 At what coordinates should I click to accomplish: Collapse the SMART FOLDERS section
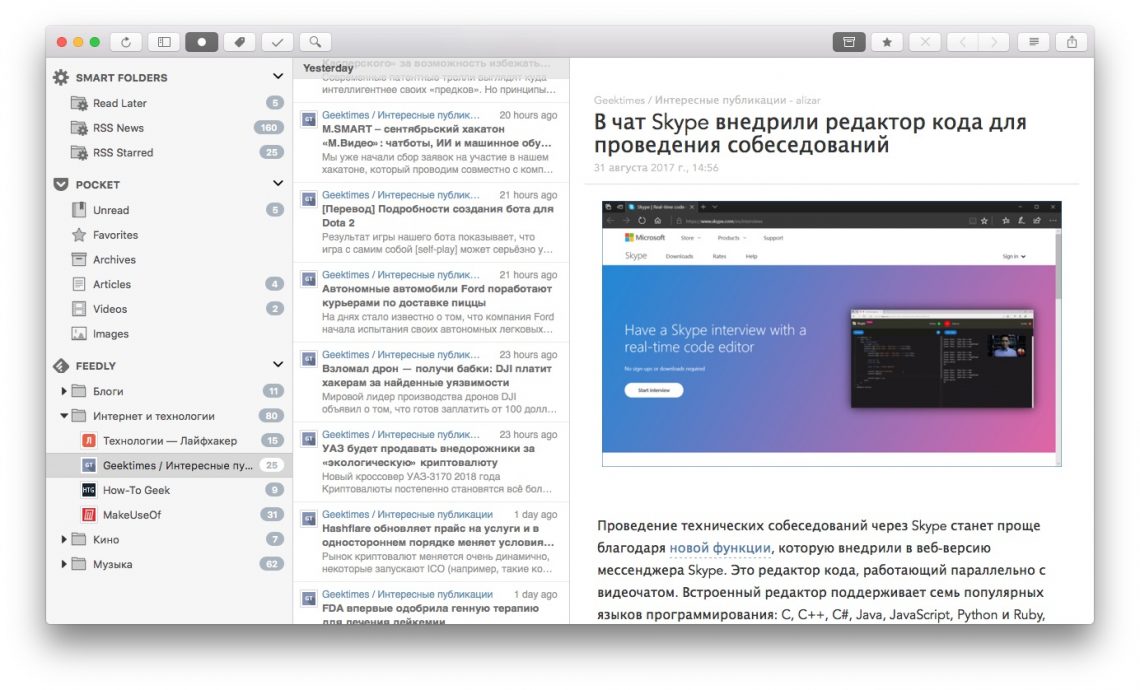coord(277,77)
